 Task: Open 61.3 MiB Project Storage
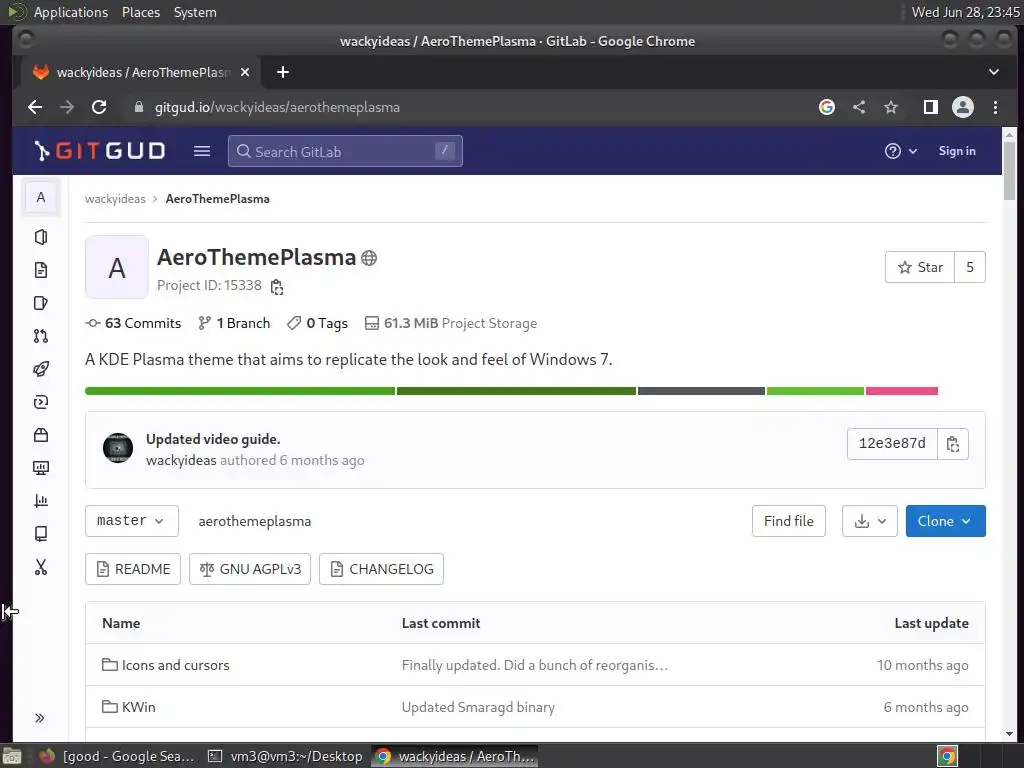point(451,323)
